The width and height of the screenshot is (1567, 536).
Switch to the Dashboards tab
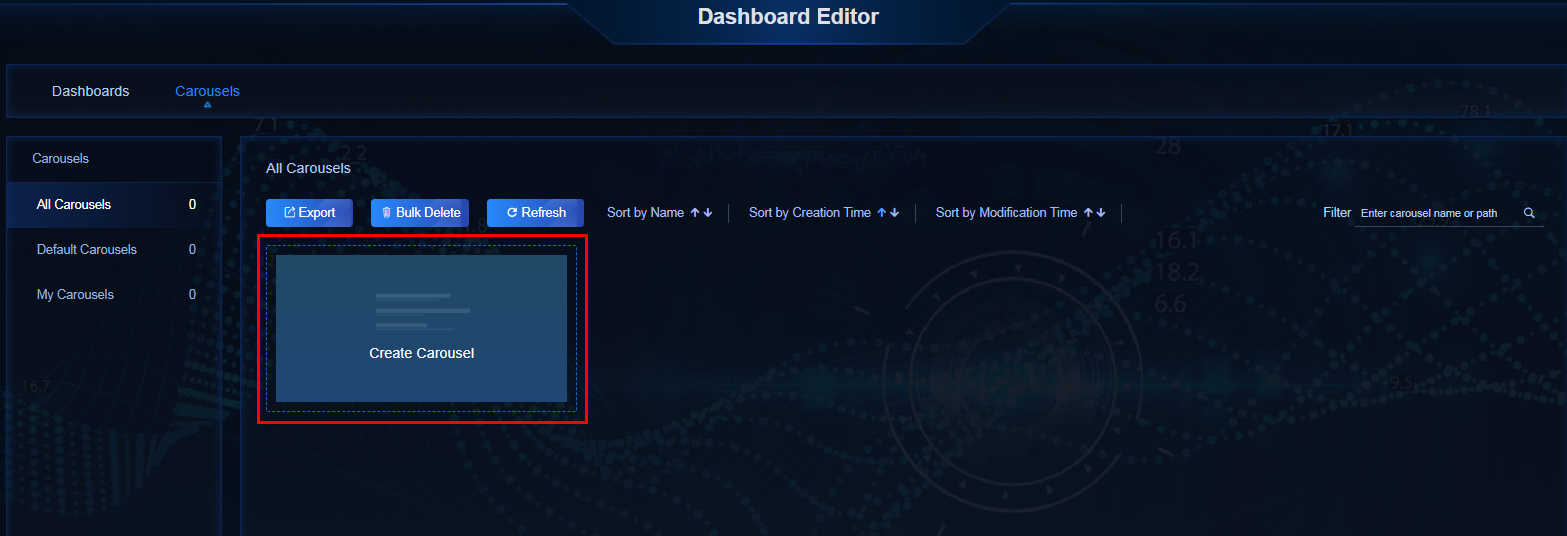tap(90, 91)
